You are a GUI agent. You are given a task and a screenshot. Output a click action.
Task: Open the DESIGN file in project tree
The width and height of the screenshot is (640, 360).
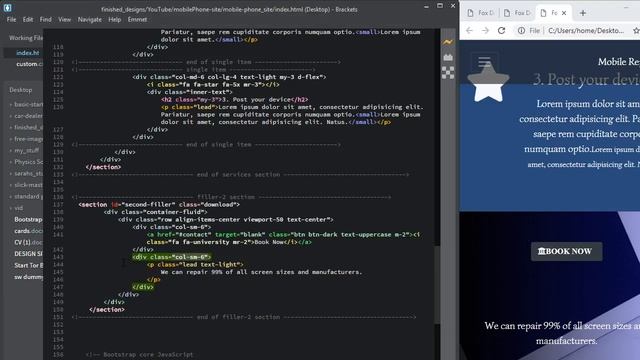click(x=28, y=253)
